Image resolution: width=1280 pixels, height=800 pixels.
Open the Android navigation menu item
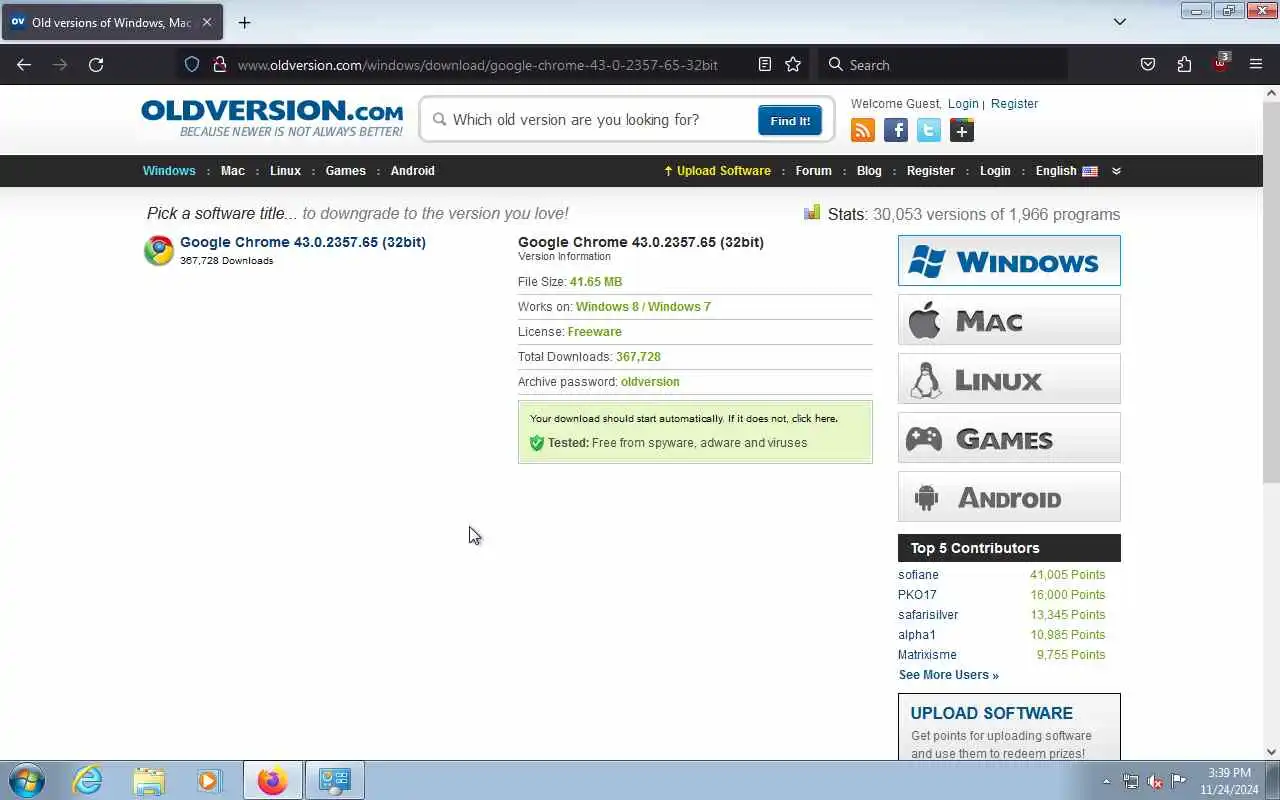(x=413, y=171)
